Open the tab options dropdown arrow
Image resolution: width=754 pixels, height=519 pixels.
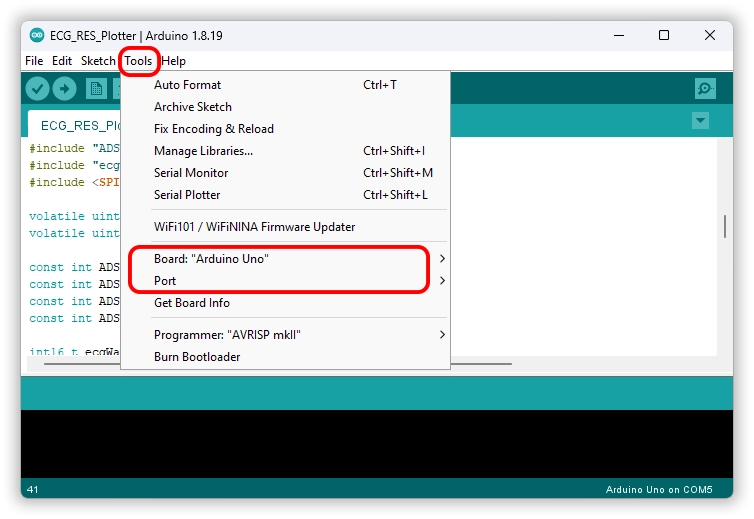[700, 120]
